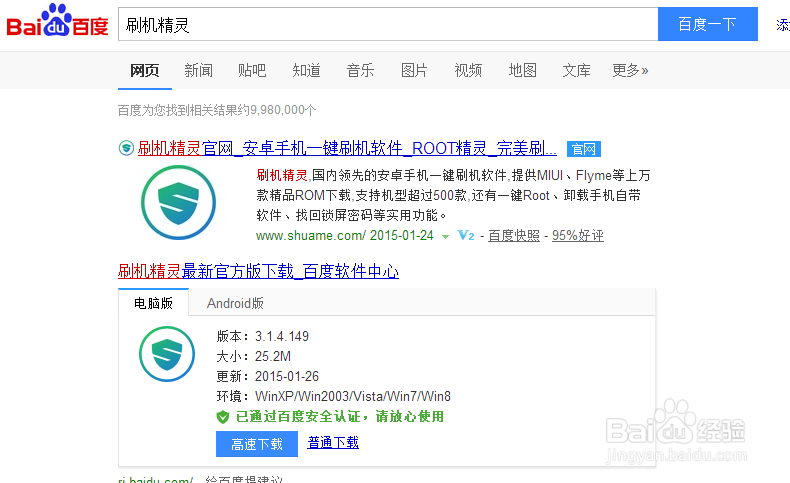Click the 高速下载 button
This screenshot has height=483, width=790.
pyautogui.click(x=257, y=444)
